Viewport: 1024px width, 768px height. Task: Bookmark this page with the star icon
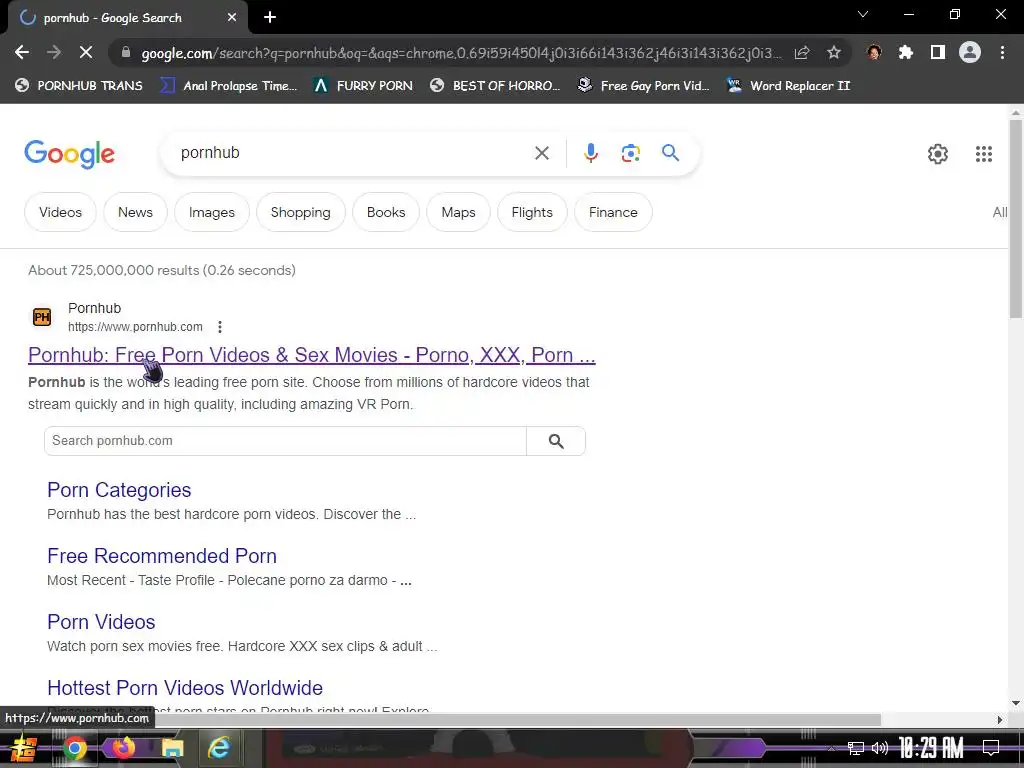[834, 52]
